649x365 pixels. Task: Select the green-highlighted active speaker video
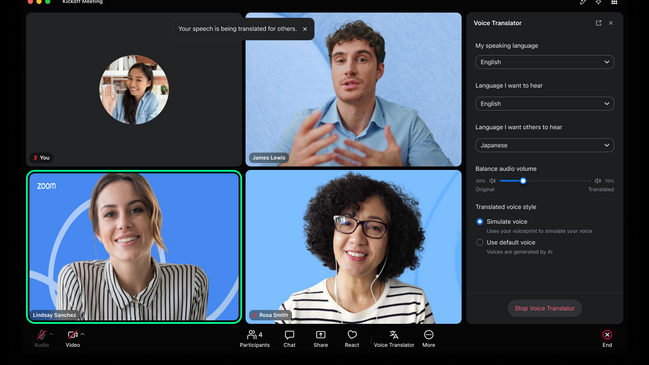[134, 247]
